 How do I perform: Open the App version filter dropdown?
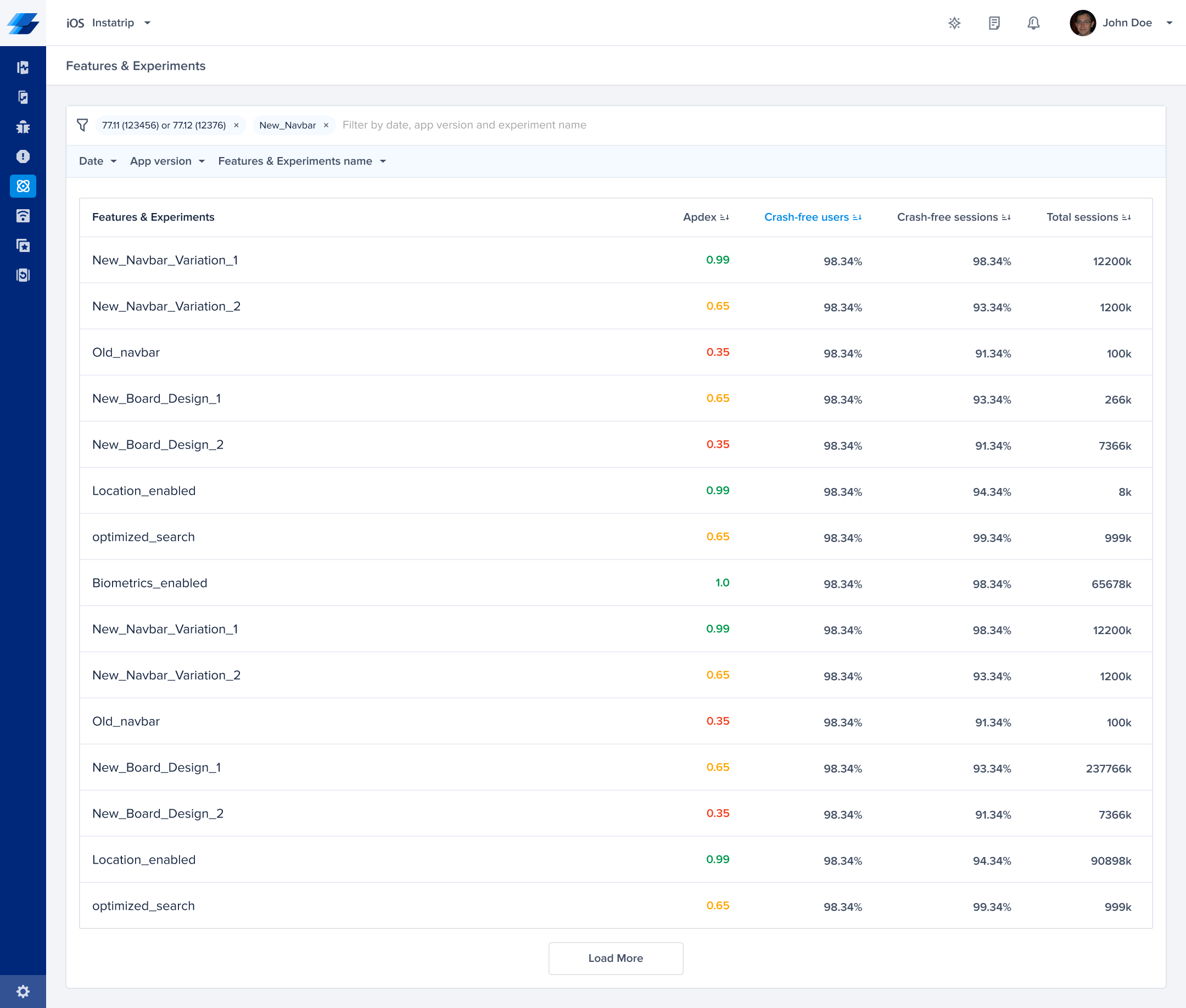tap(167, 161)
